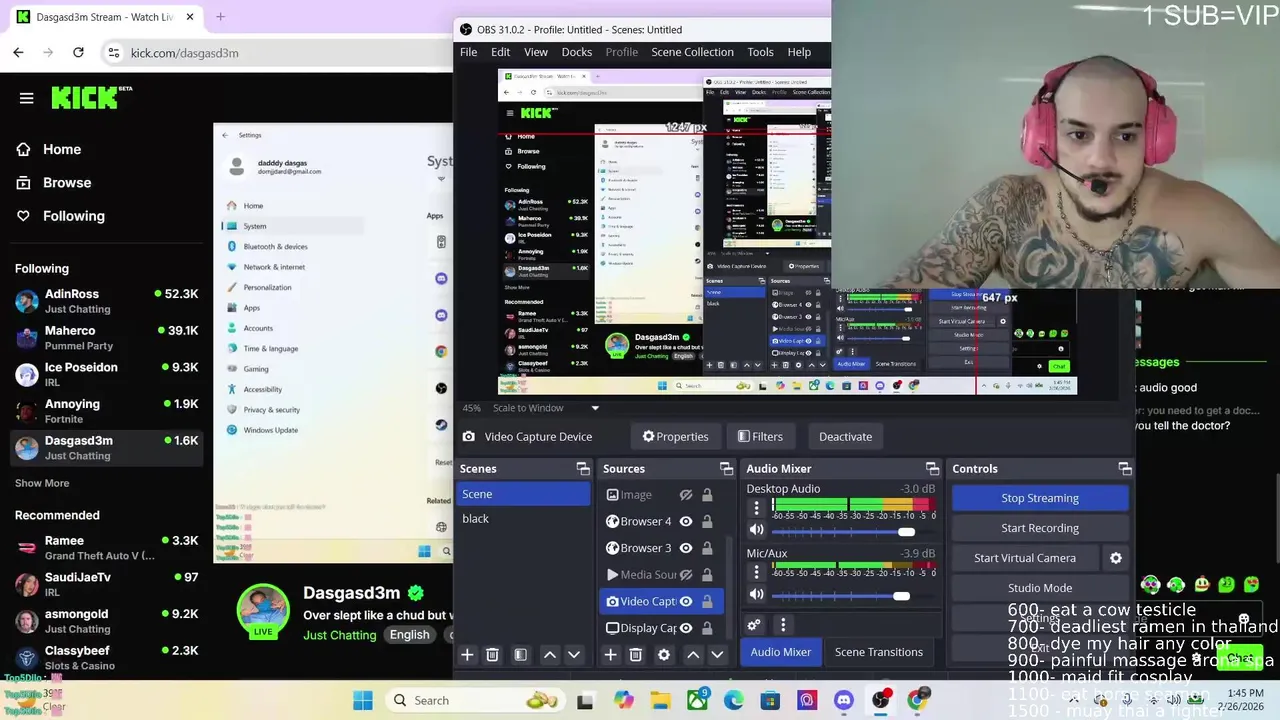This screenshot has width=1280, height=720.
Task: Pop out the Audio Mixer dock
Action: coord(932,468)
